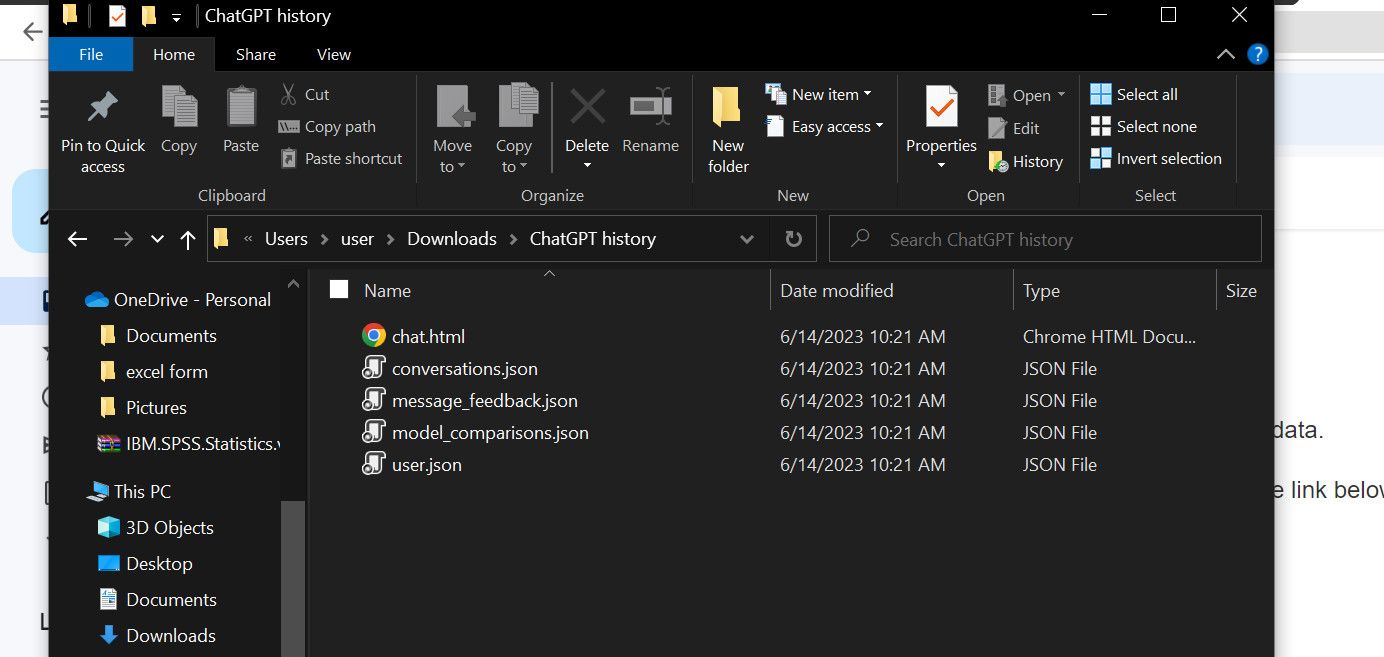
Task: Open IBM.SPSS.Statistics item in sidebar
Action: tap(189, 444)
